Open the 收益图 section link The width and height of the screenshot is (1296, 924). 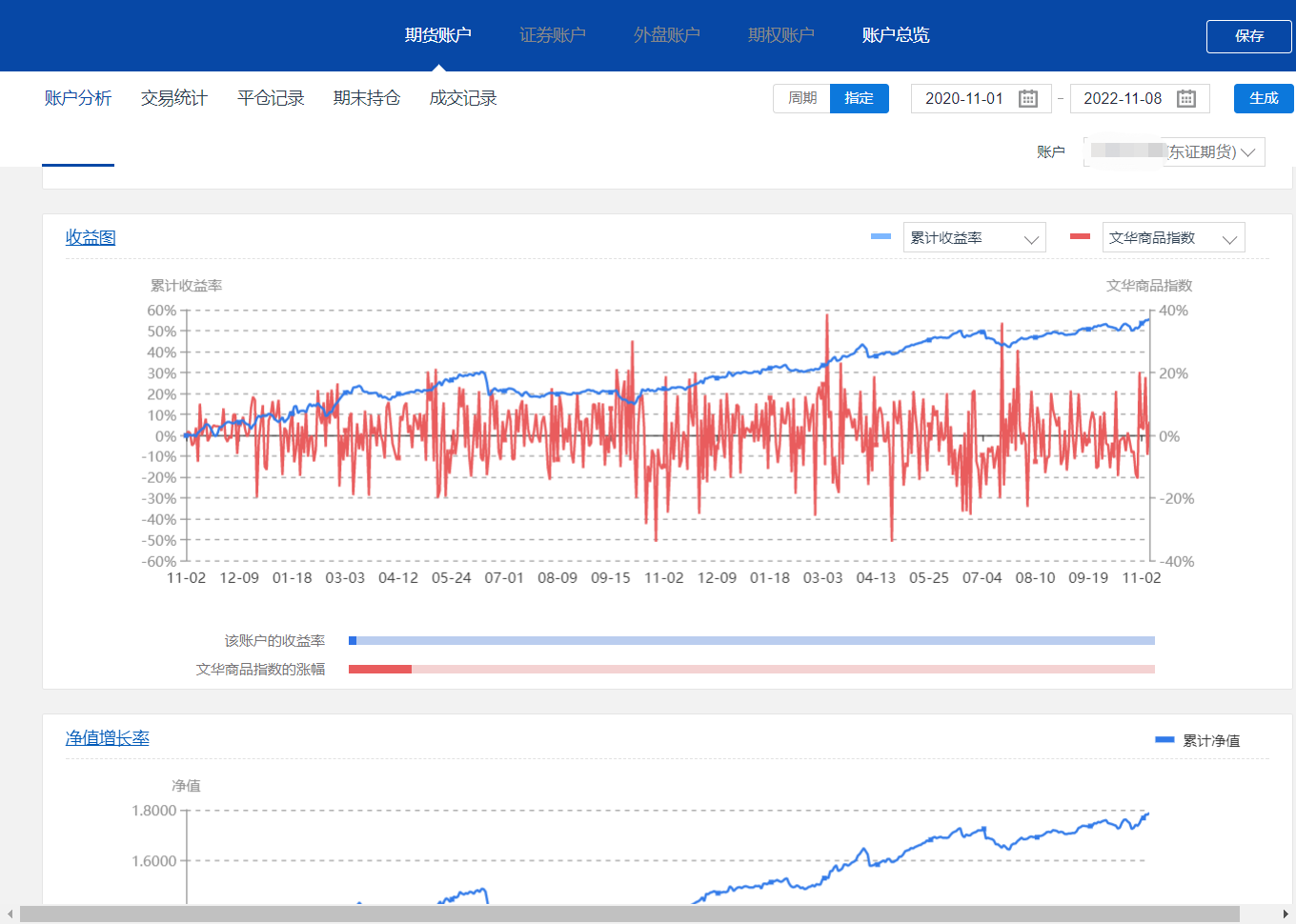click(x=91, y=237)
